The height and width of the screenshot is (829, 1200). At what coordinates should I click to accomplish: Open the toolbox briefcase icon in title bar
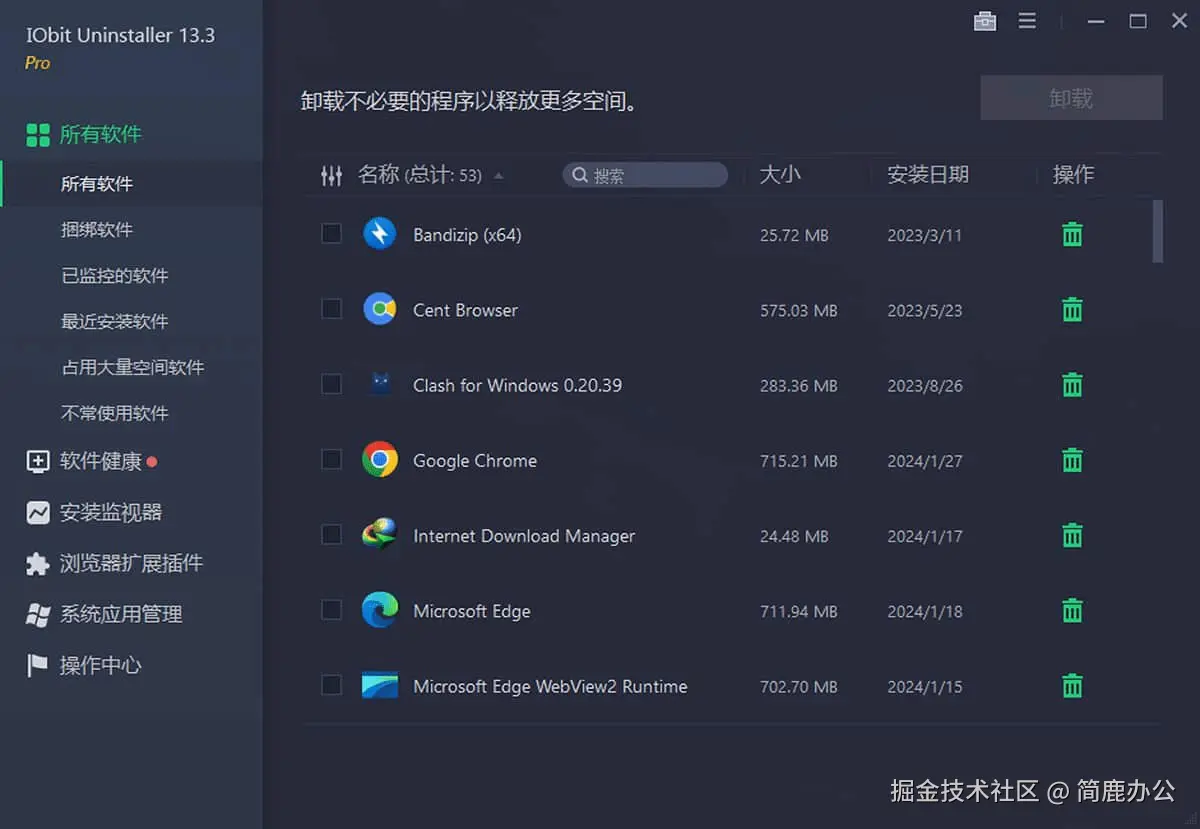[985, 21]
